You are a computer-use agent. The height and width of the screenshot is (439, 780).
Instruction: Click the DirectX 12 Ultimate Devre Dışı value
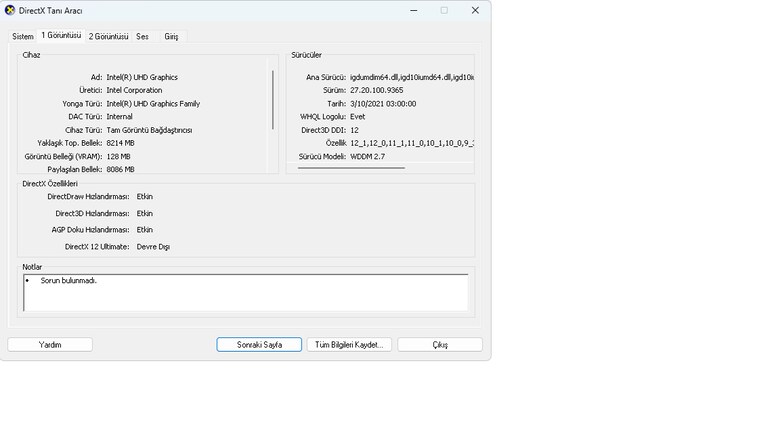[x=153, y=246]
